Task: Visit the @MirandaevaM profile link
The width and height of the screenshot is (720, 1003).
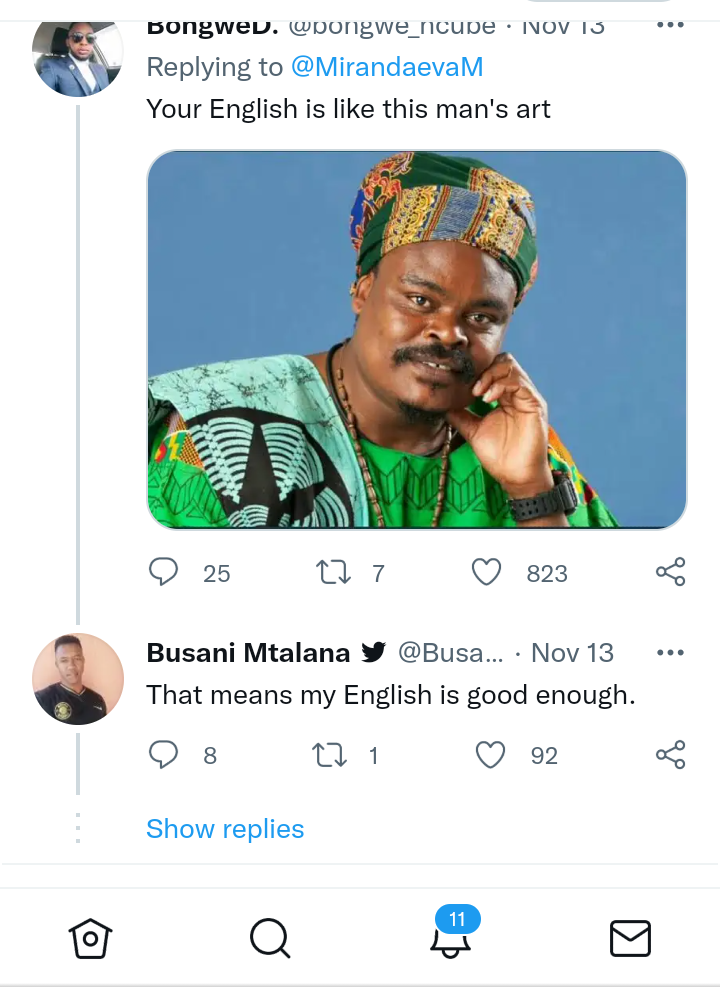Action: tap(387, 67)
